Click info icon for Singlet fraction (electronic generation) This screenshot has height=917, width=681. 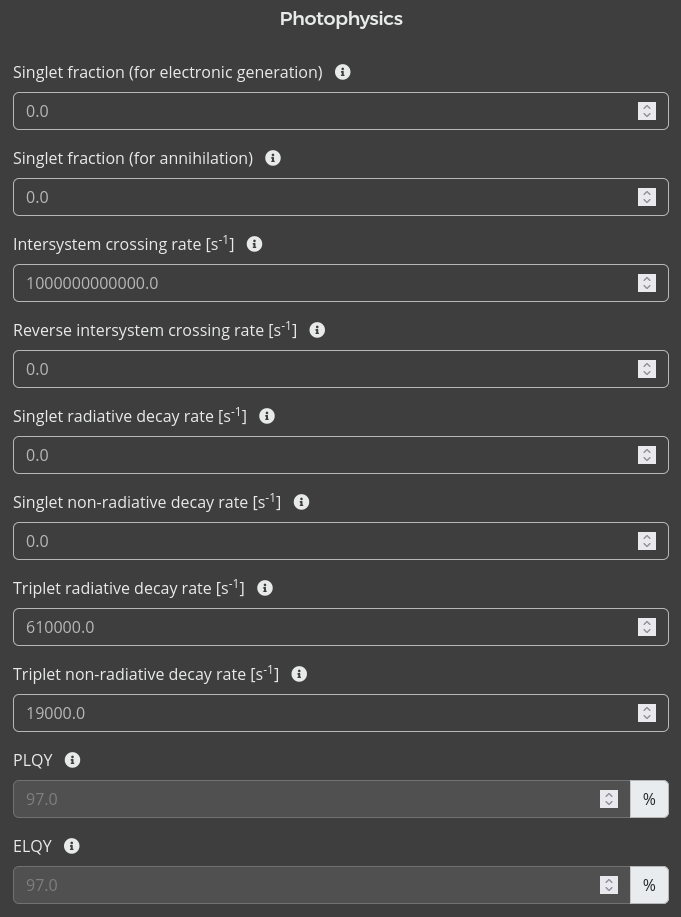[x=343, y=72]
